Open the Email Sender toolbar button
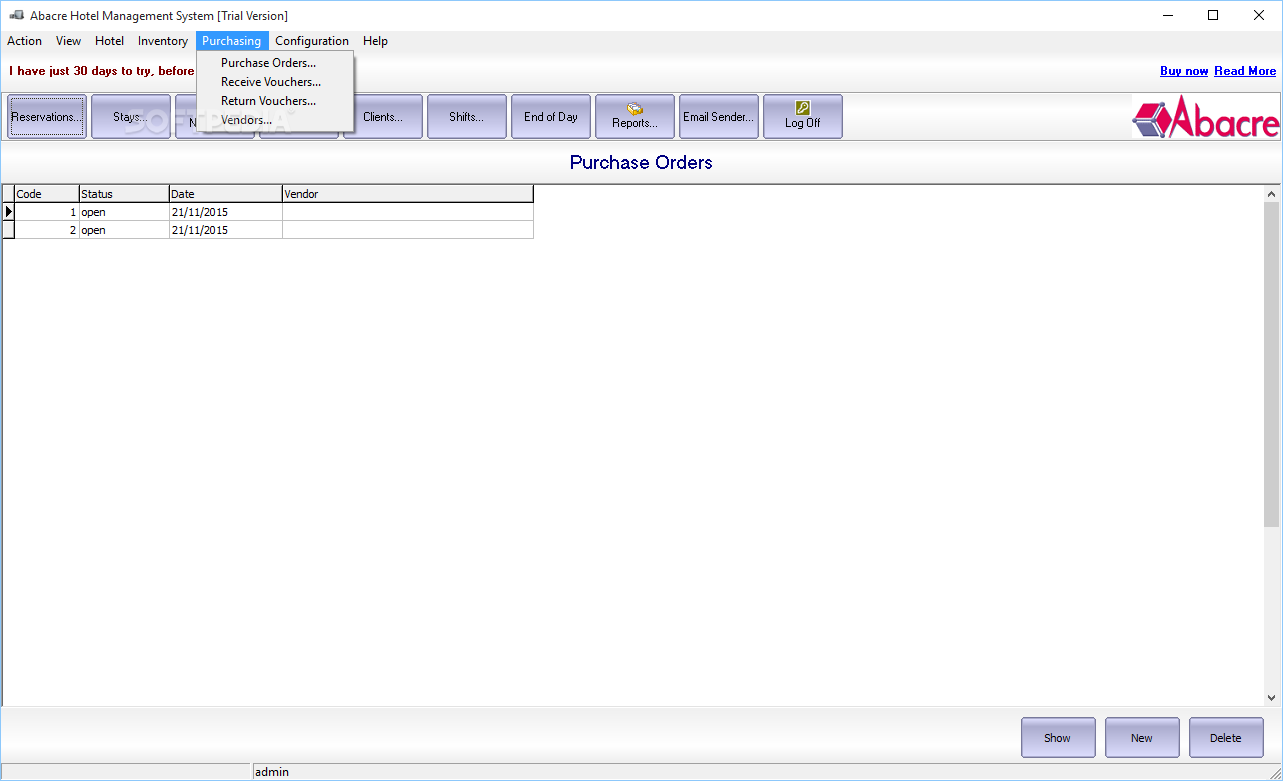Screen dimensions: 1283x781 tap(719, 116)
